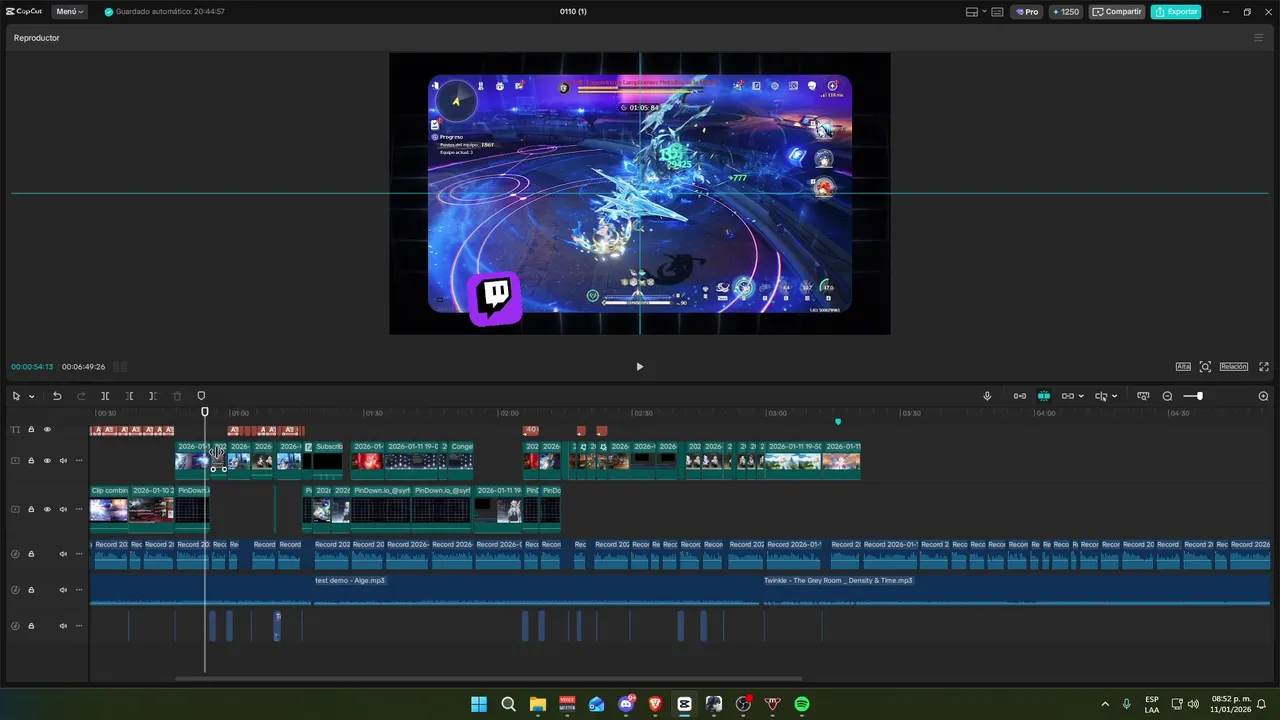Start voiceover recording with microphone icon
The image size is (1280, 720).
pyautogui.click(x=987, y=396)
